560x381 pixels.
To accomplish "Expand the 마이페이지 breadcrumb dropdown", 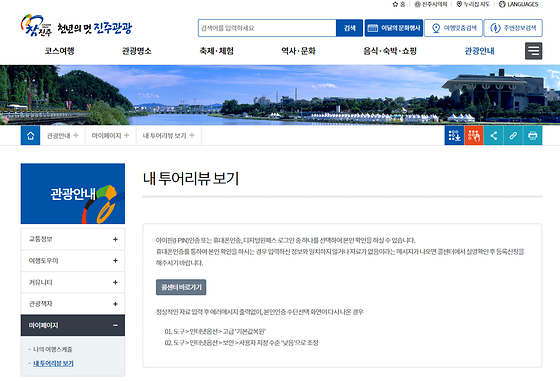I will coord(110,135).
